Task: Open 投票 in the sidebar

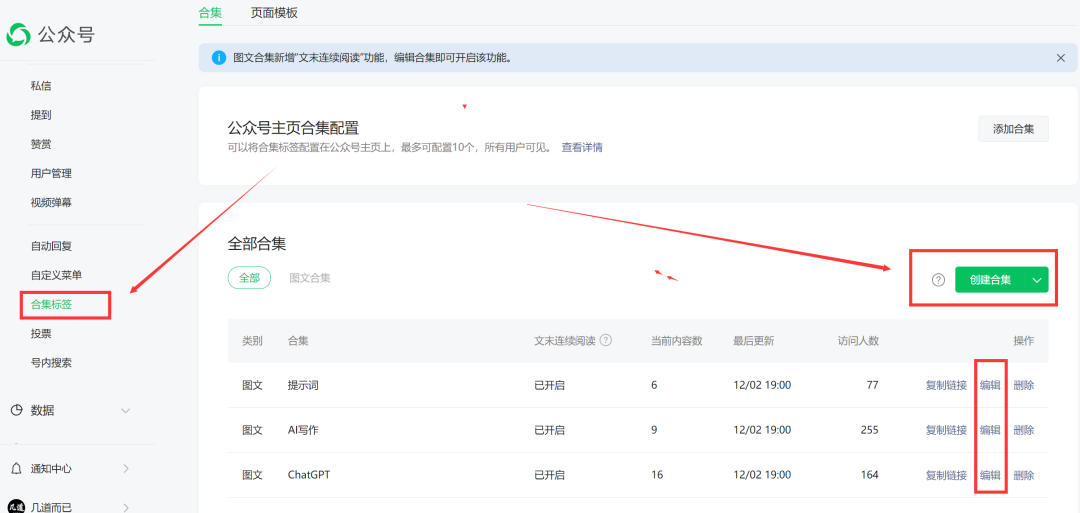Action: tap(41, 333)
